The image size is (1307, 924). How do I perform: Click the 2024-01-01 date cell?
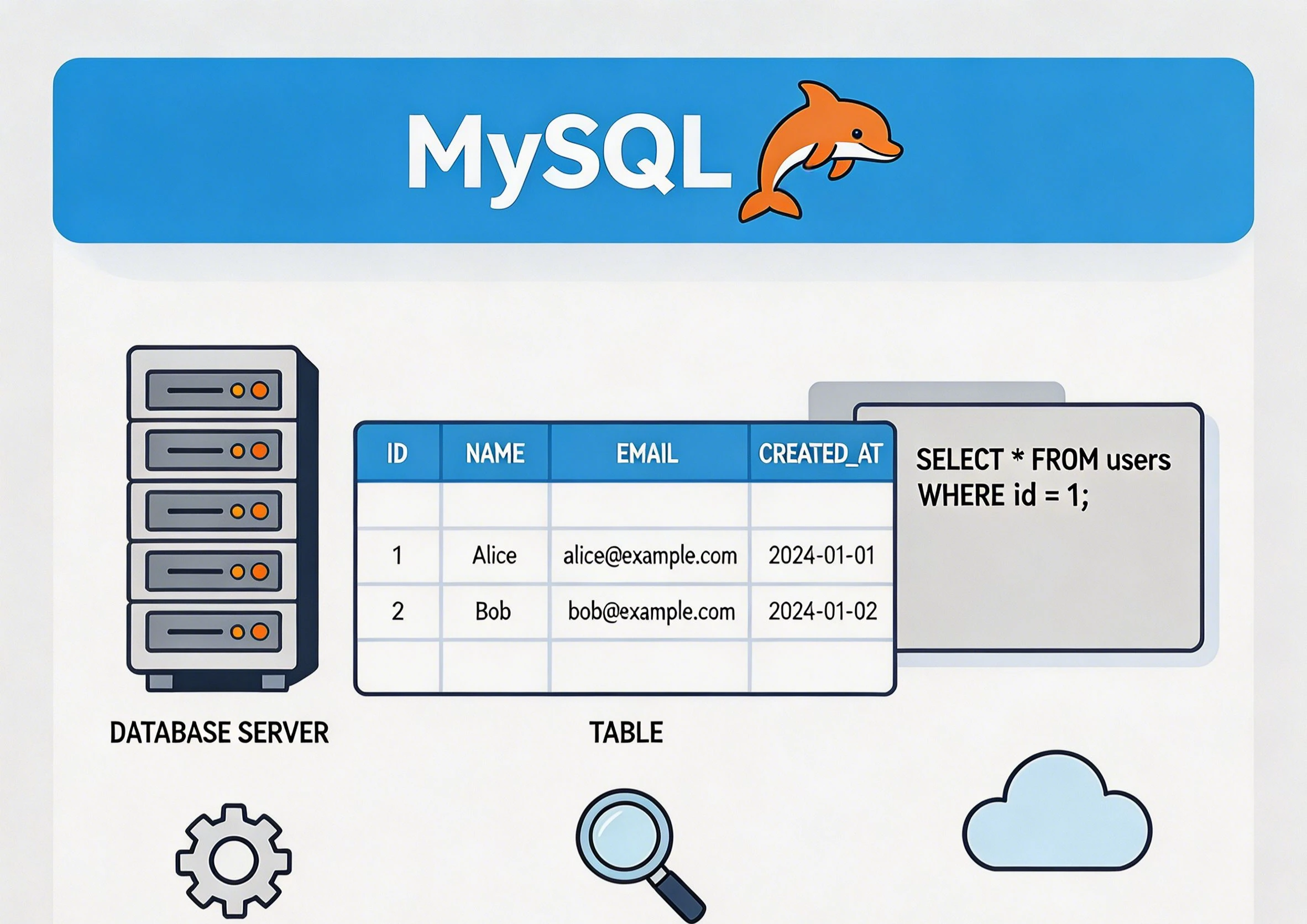click(822, 555)
